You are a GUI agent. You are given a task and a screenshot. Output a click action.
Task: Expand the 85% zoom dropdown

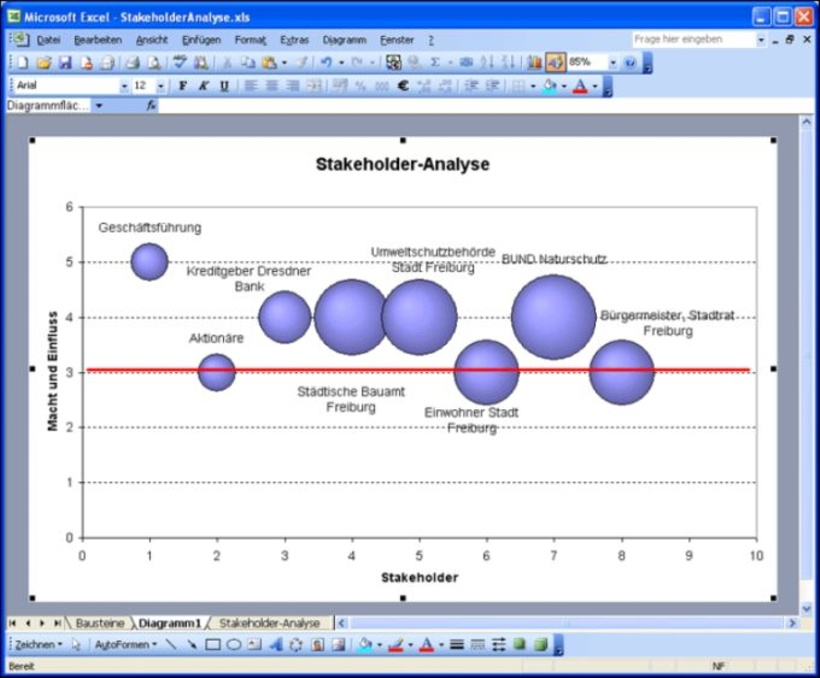[610, 63]
